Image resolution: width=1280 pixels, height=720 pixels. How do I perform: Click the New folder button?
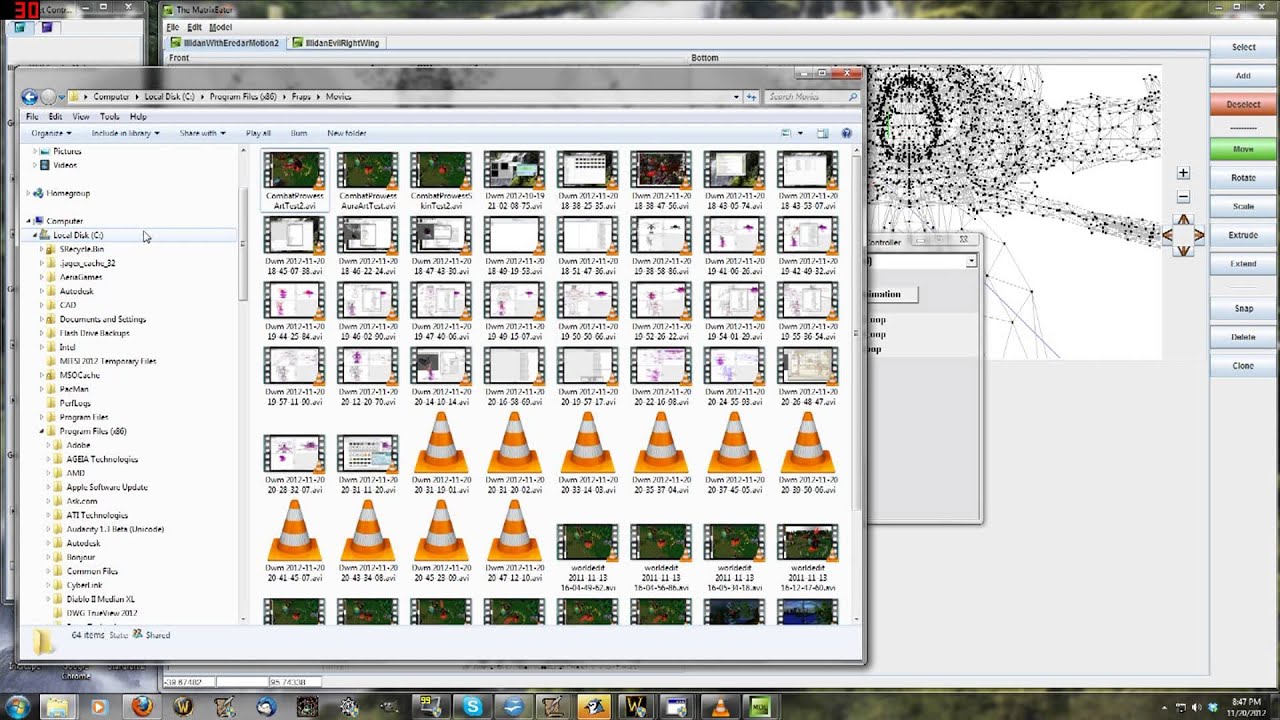(346, 133)
